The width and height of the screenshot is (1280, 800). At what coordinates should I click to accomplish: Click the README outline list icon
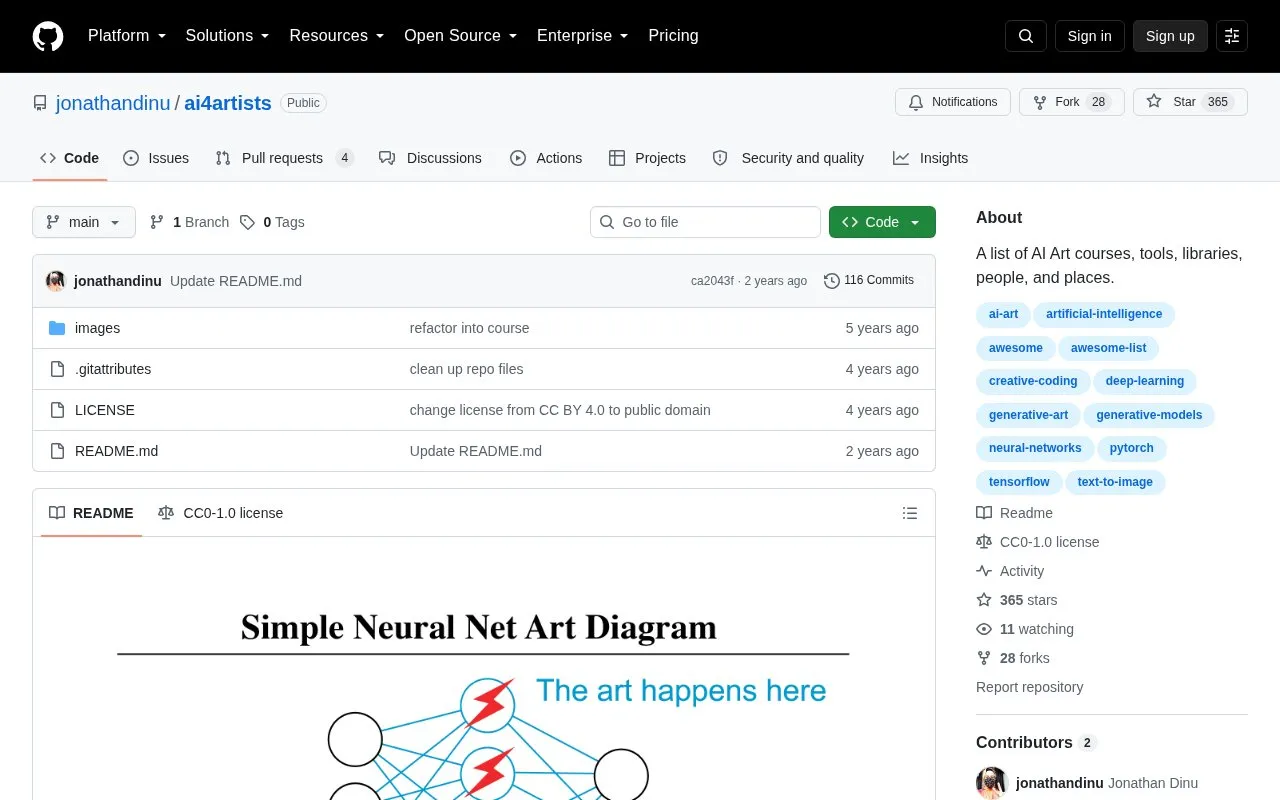[x=910, y=513]
